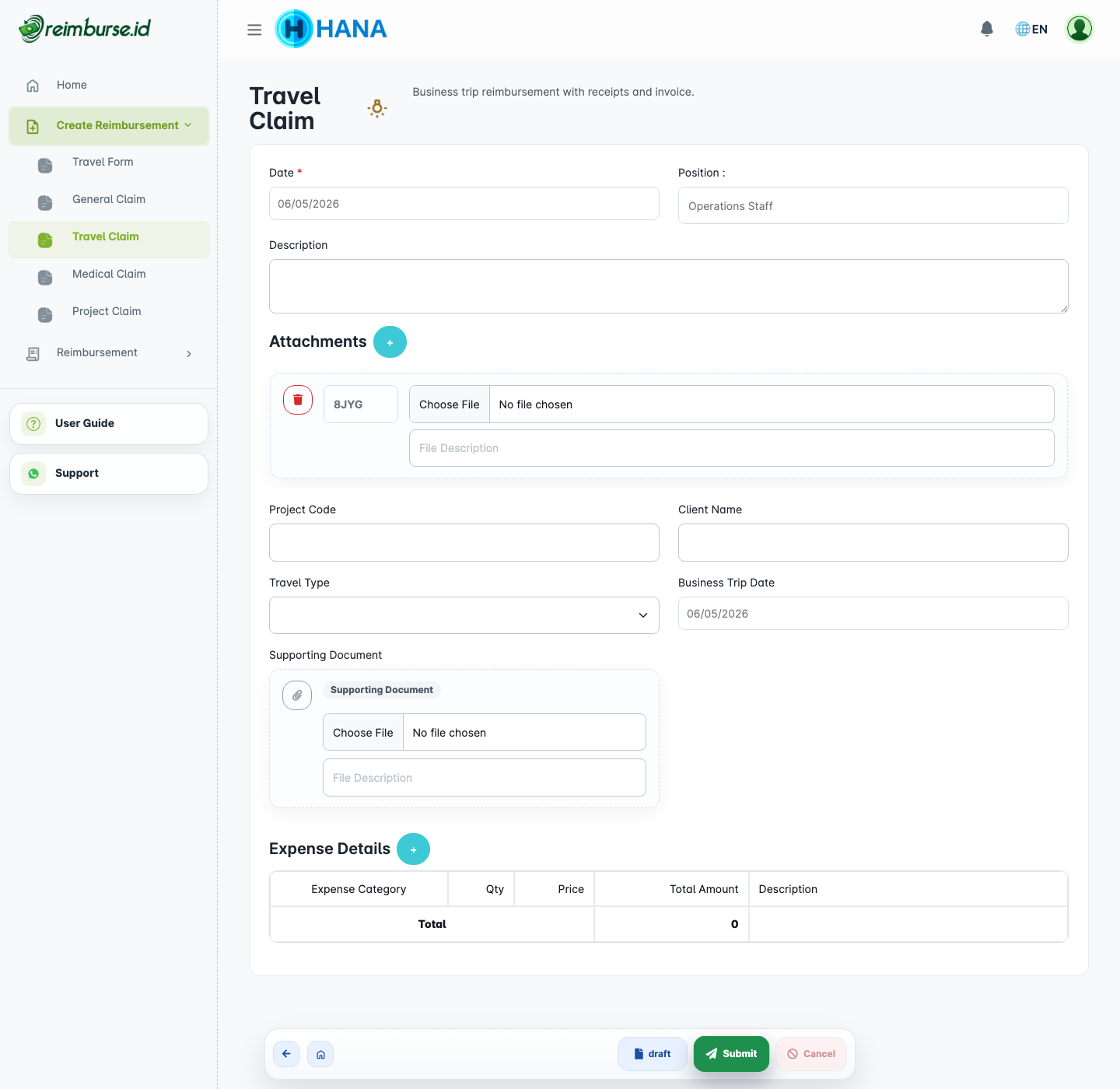This screenshot has width=1120, height=1089.
Task: Click supporting document File Description field
Action: pyautogui.click(x=485, y=778)
